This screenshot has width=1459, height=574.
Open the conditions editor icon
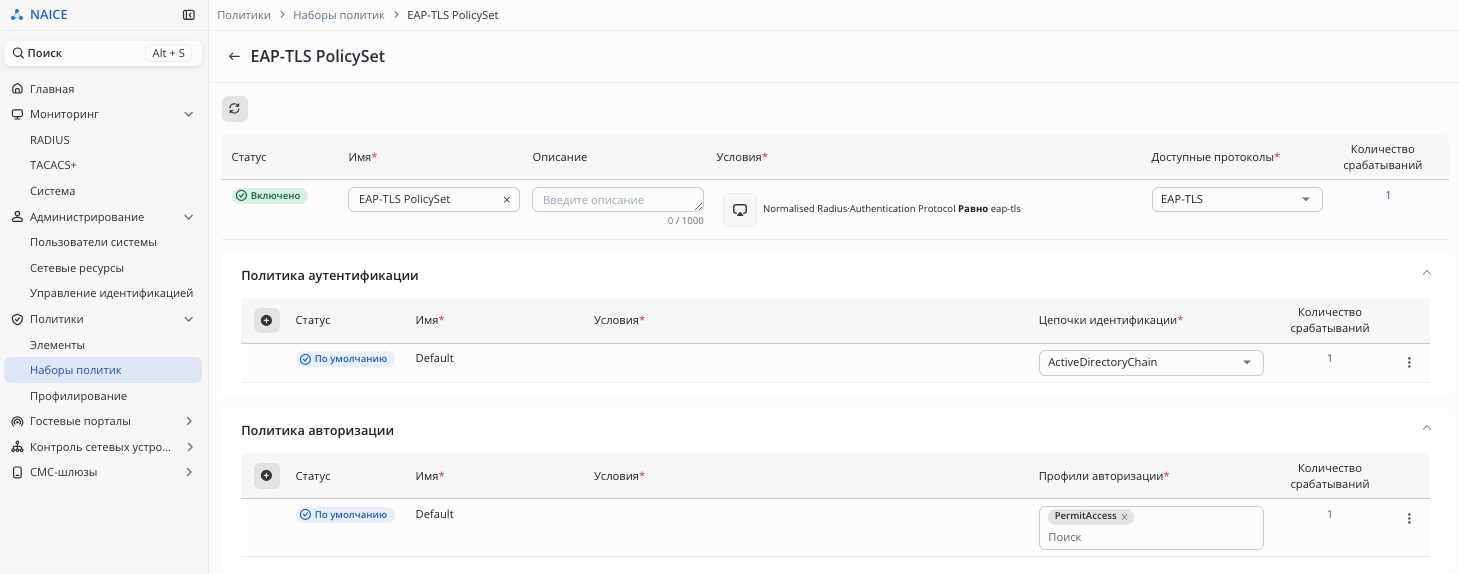coord(740,210)
